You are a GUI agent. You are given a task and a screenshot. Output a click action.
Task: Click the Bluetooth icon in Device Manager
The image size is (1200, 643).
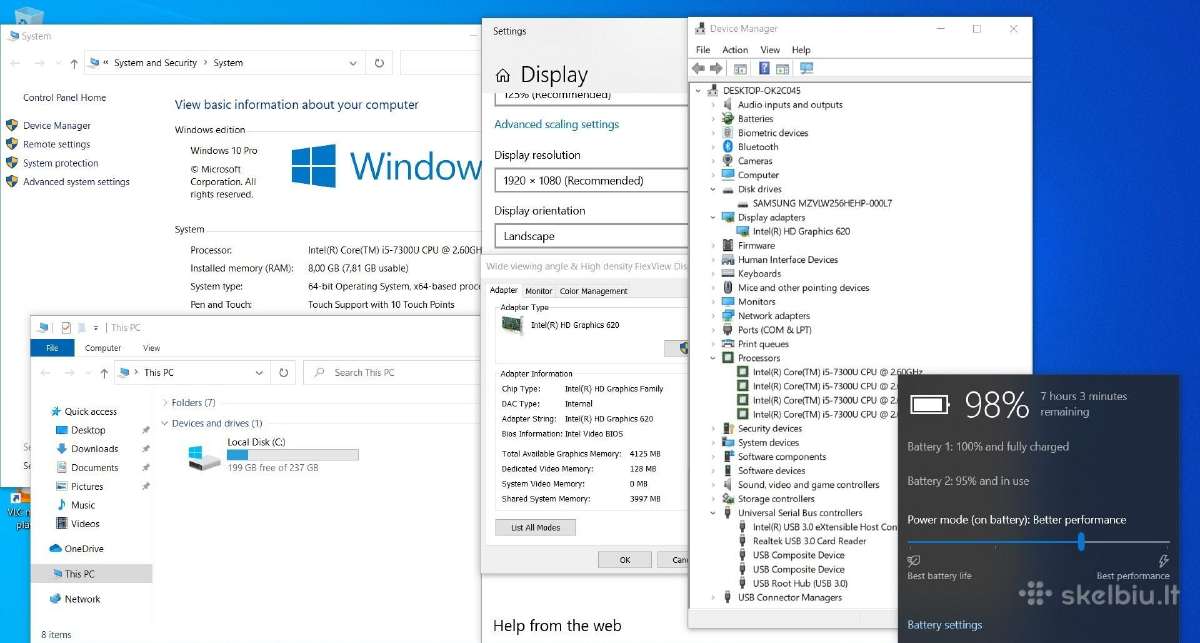coord(728,147)
